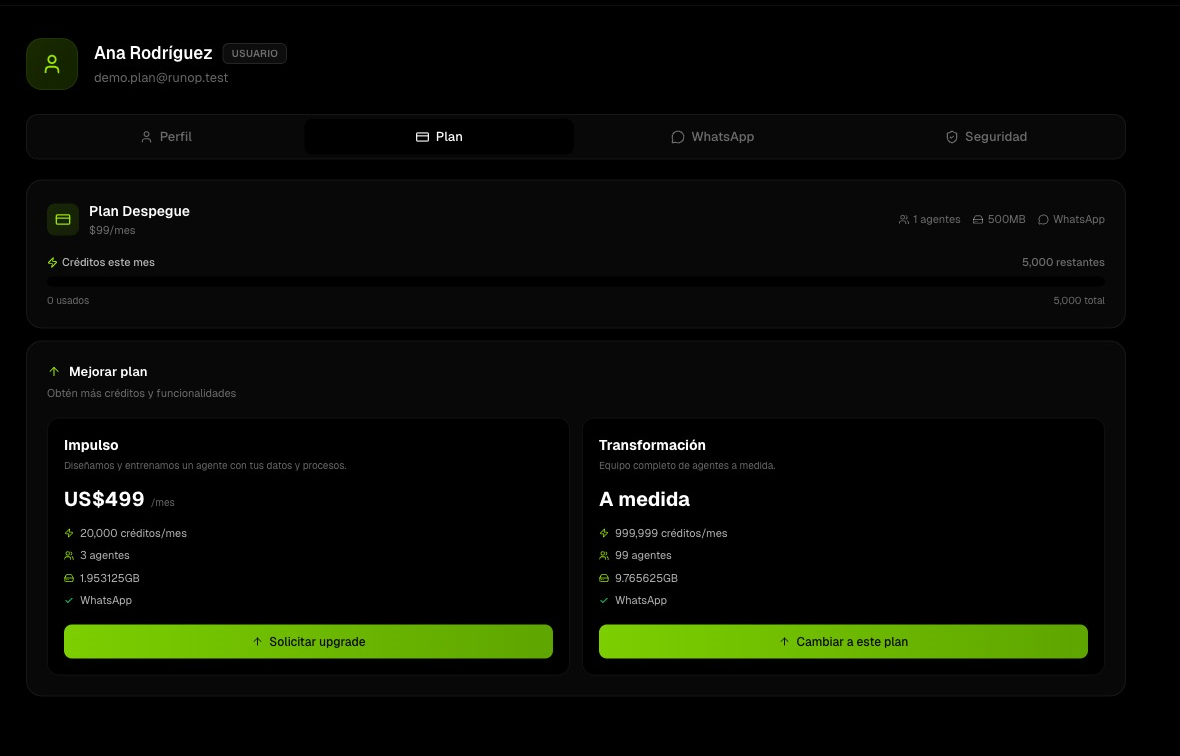Click the monthly credits progress bar
The width and height of the screenshot is (1180, 756).
(x=576, y=281)
